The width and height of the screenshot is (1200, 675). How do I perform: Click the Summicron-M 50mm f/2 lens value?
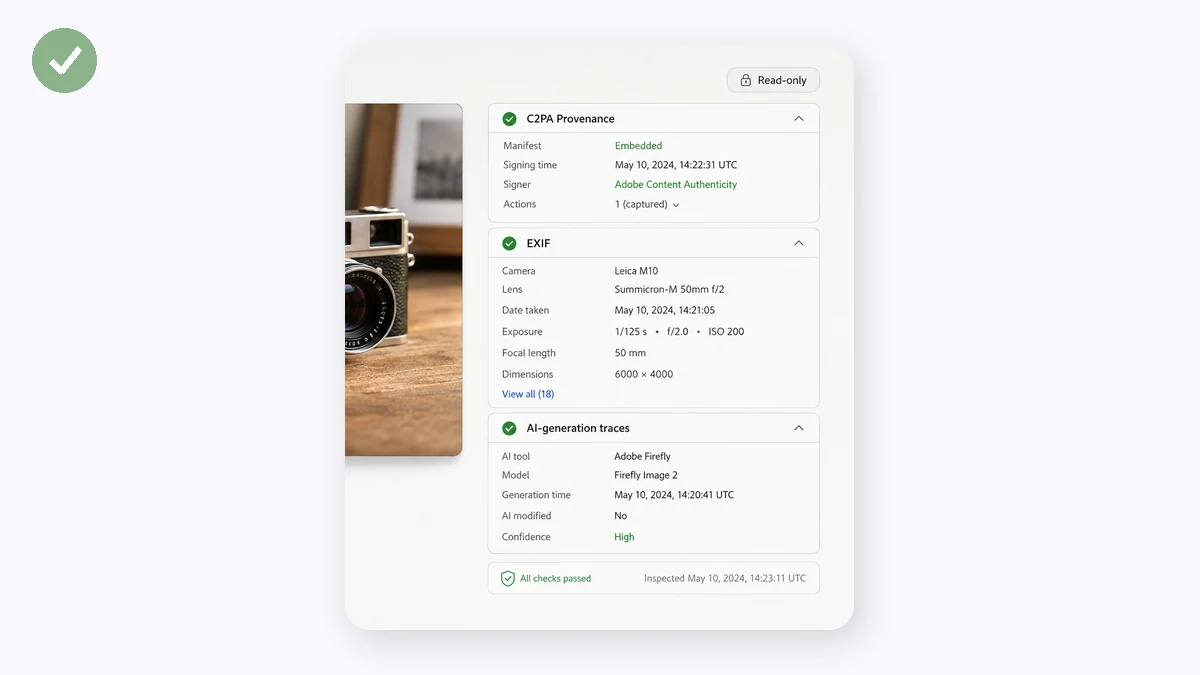(669, 289)
